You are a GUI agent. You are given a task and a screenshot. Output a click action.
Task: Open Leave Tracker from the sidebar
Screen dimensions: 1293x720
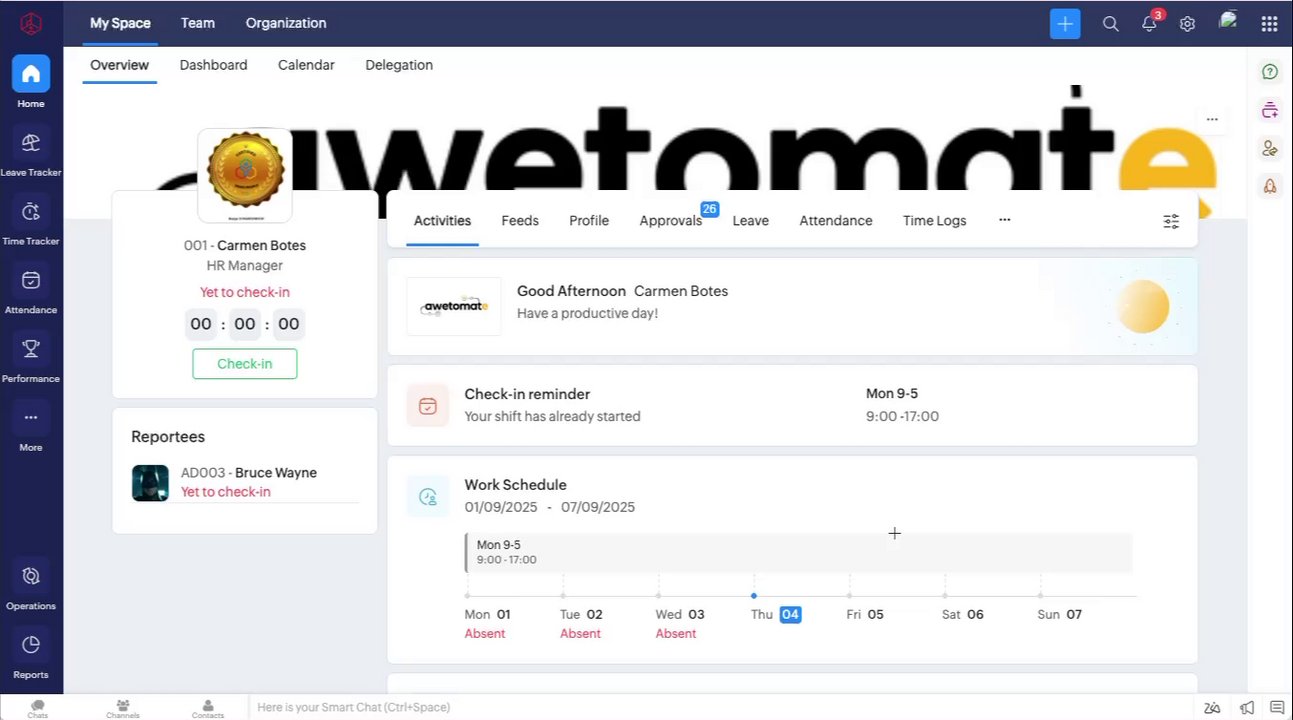click(x=31, y=152)
